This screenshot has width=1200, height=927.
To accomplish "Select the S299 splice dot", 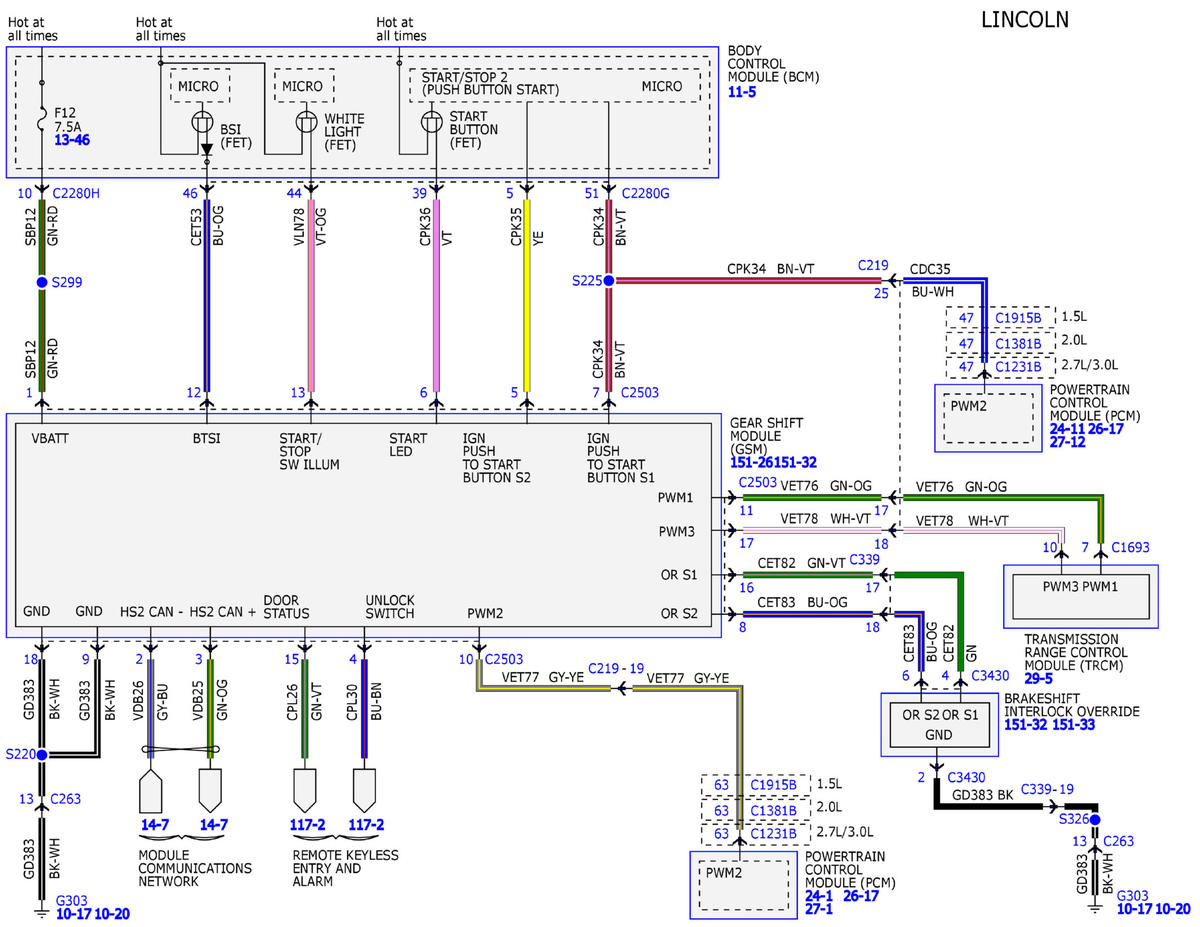I will pyautogui.click(x=42, y=283).
